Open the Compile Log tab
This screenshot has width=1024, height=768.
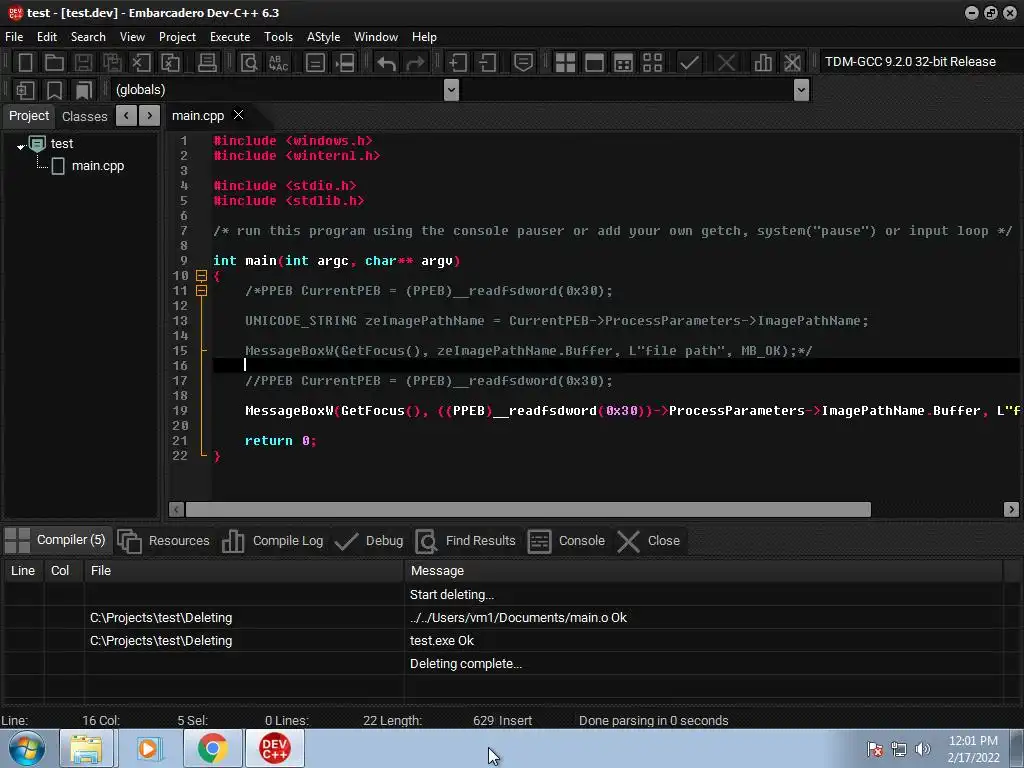(273, 541)
